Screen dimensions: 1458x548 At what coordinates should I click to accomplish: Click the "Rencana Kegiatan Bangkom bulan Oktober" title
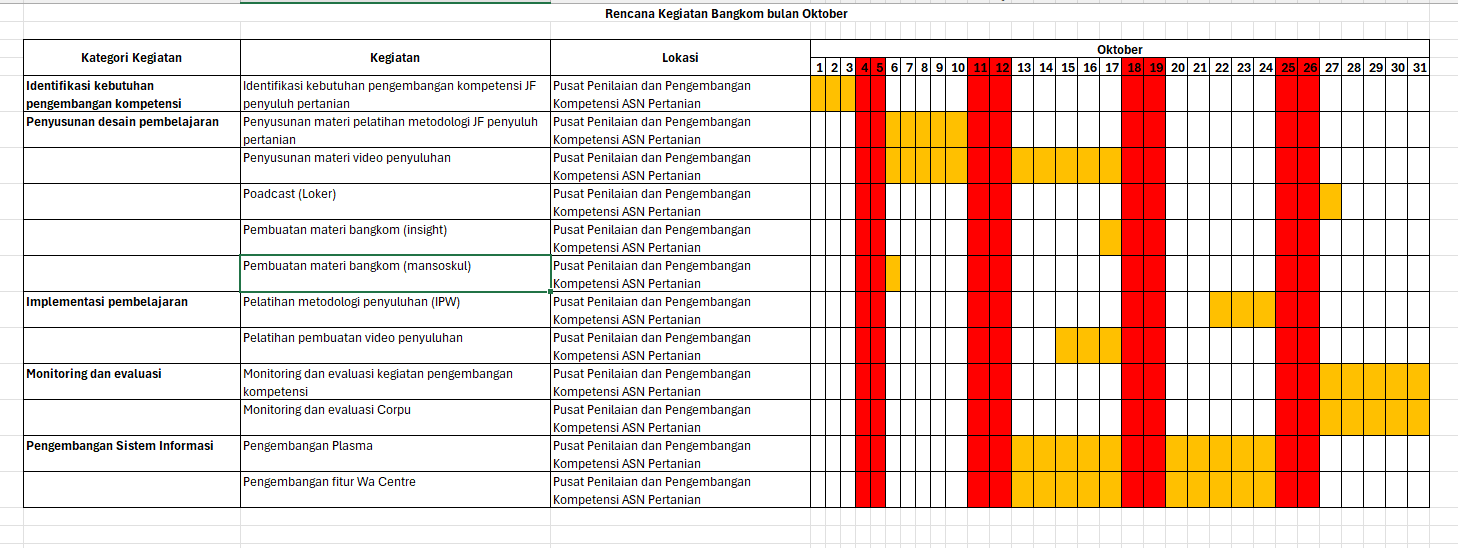pyautogui.click(x=726, y=14)
